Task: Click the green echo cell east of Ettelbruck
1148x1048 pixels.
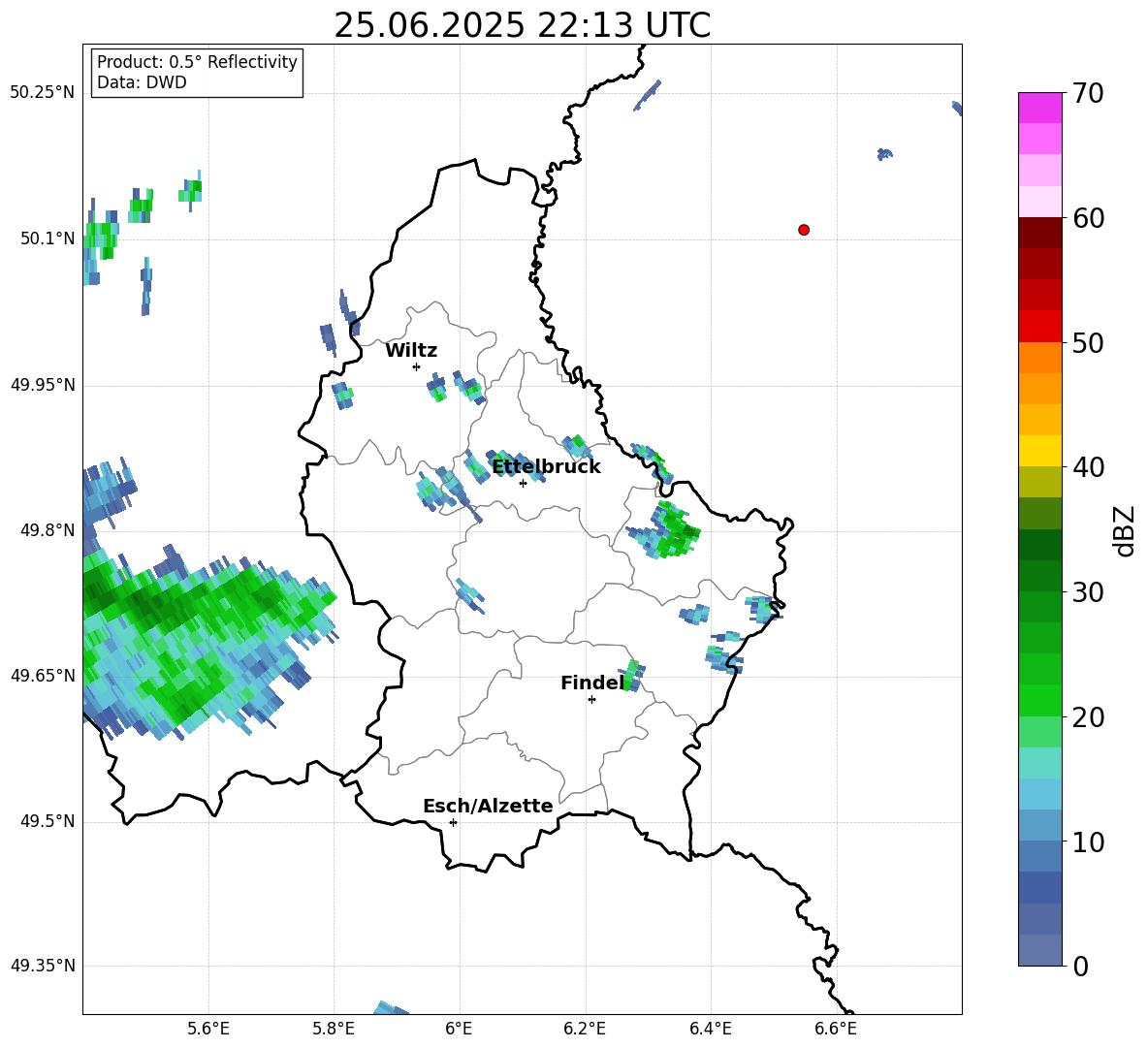Action: (666, 530)
